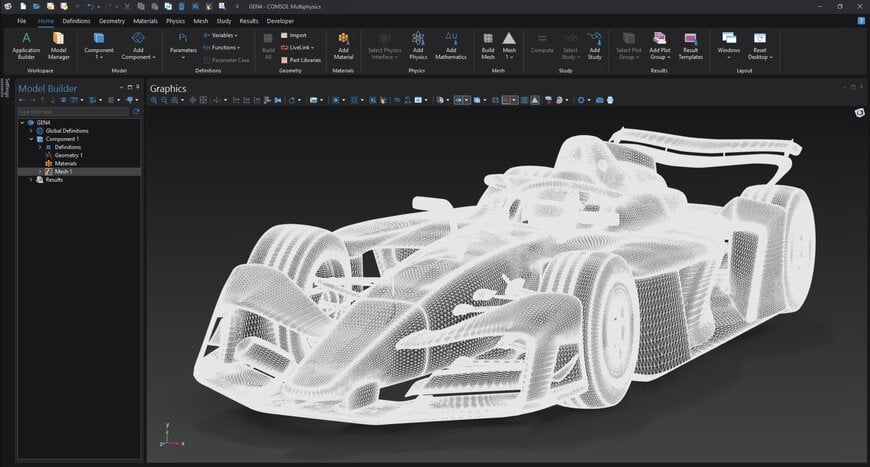Click Zoom In in Graphics toolbar

[x=154, y=100]
